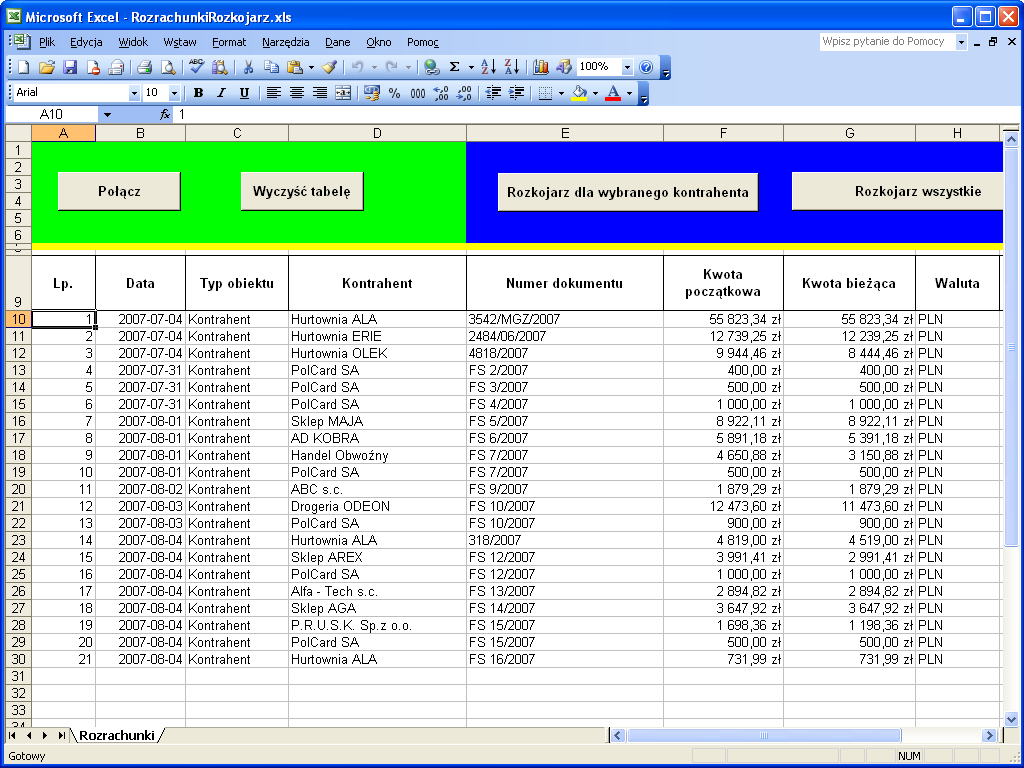Click the Rozkojarz dla wybranego kontrahenta button
1024x768 pixels.
[627, 192]
